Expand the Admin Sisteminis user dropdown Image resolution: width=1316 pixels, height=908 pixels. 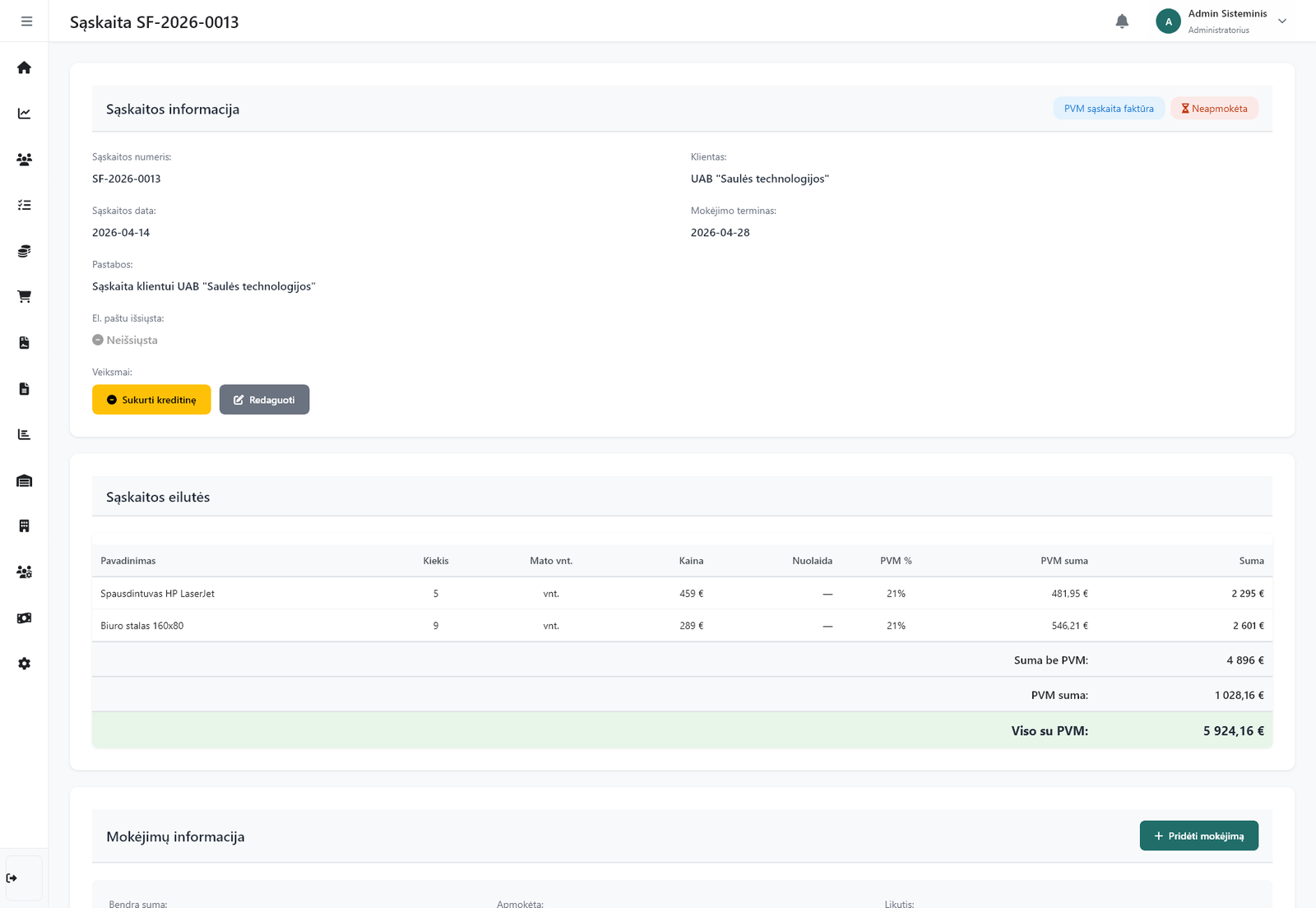(1281, 21)
